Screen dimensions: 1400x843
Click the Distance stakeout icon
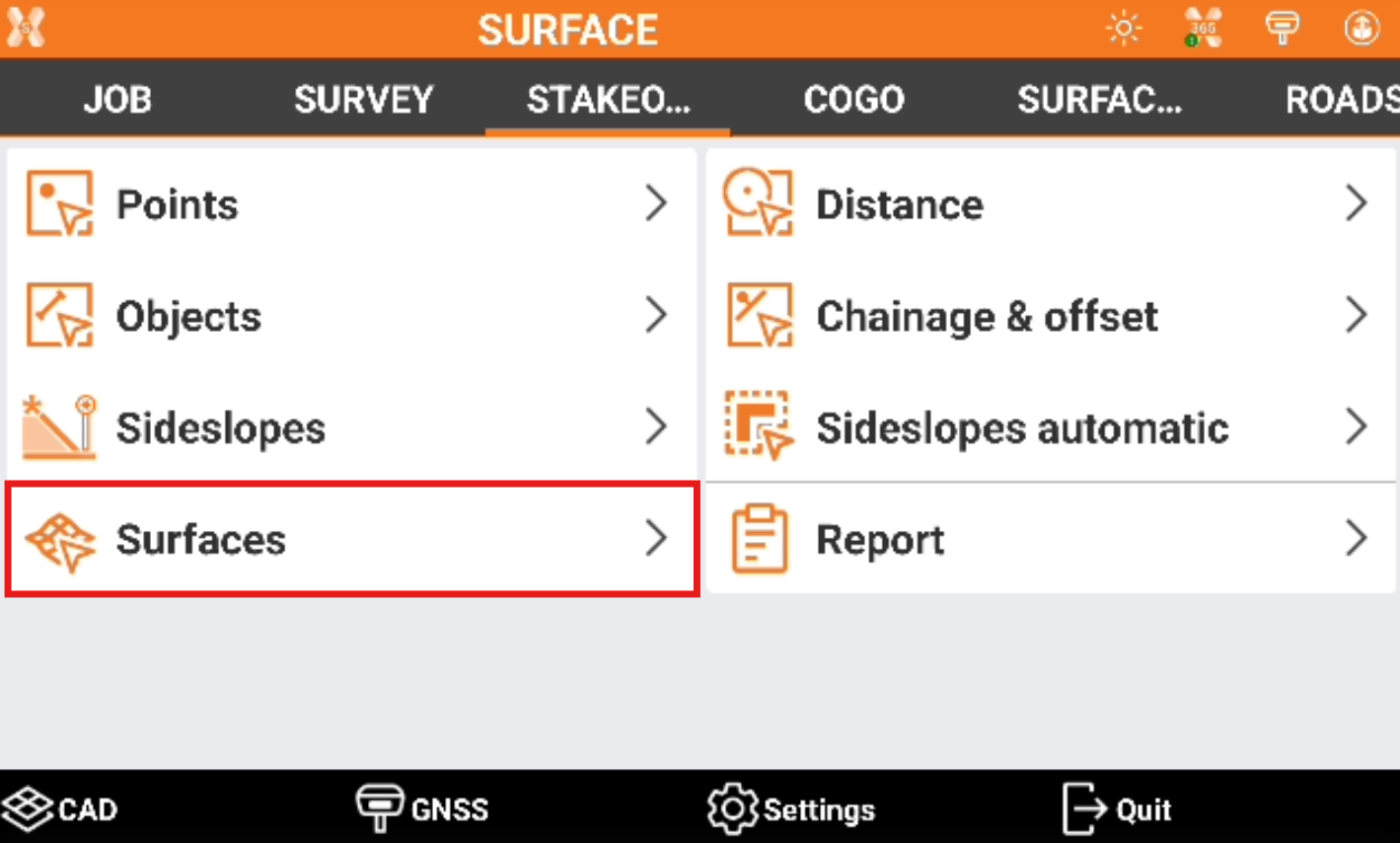coord(758,204)
